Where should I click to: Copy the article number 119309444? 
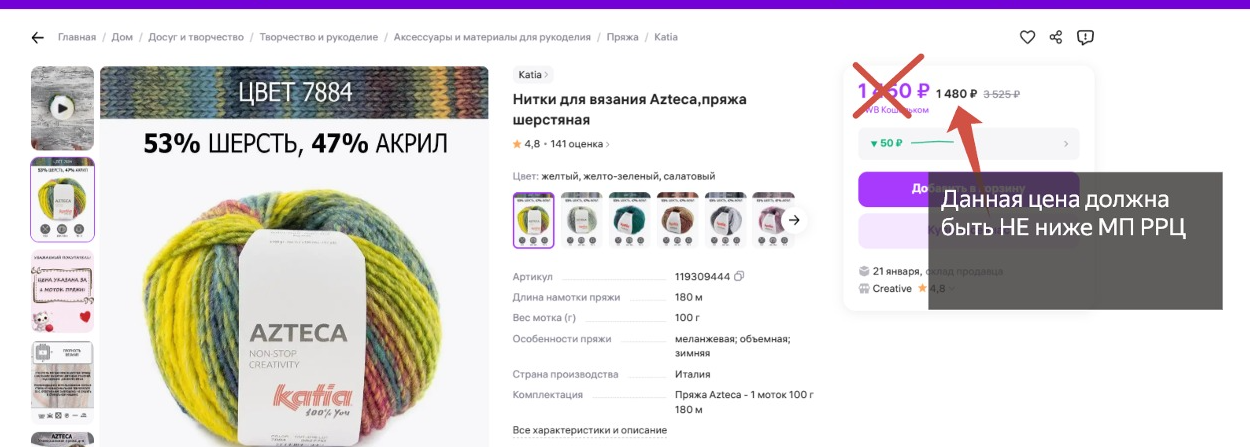coord(739,276)
